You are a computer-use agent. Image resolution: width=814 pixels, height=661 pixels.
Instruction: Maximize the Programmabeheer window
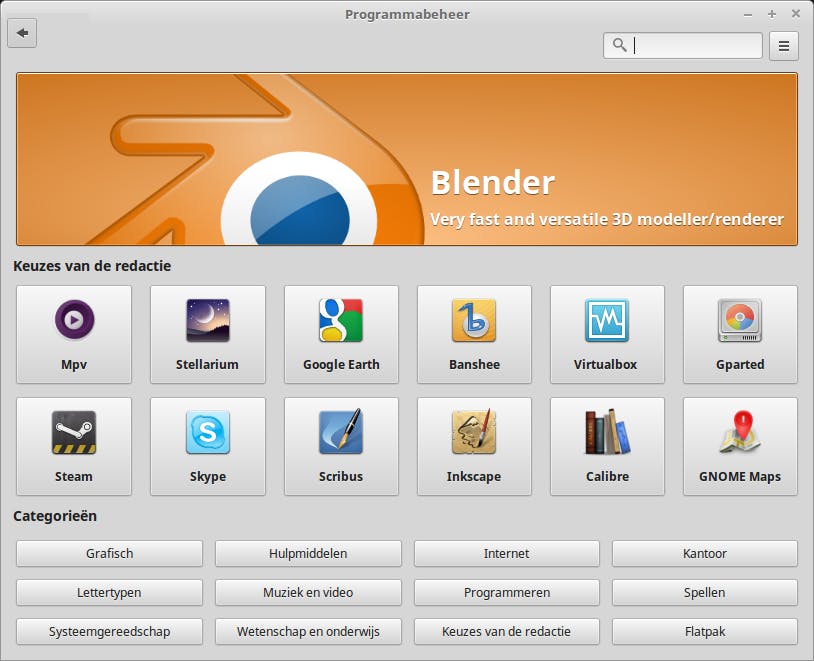click(x=772, y=15)
